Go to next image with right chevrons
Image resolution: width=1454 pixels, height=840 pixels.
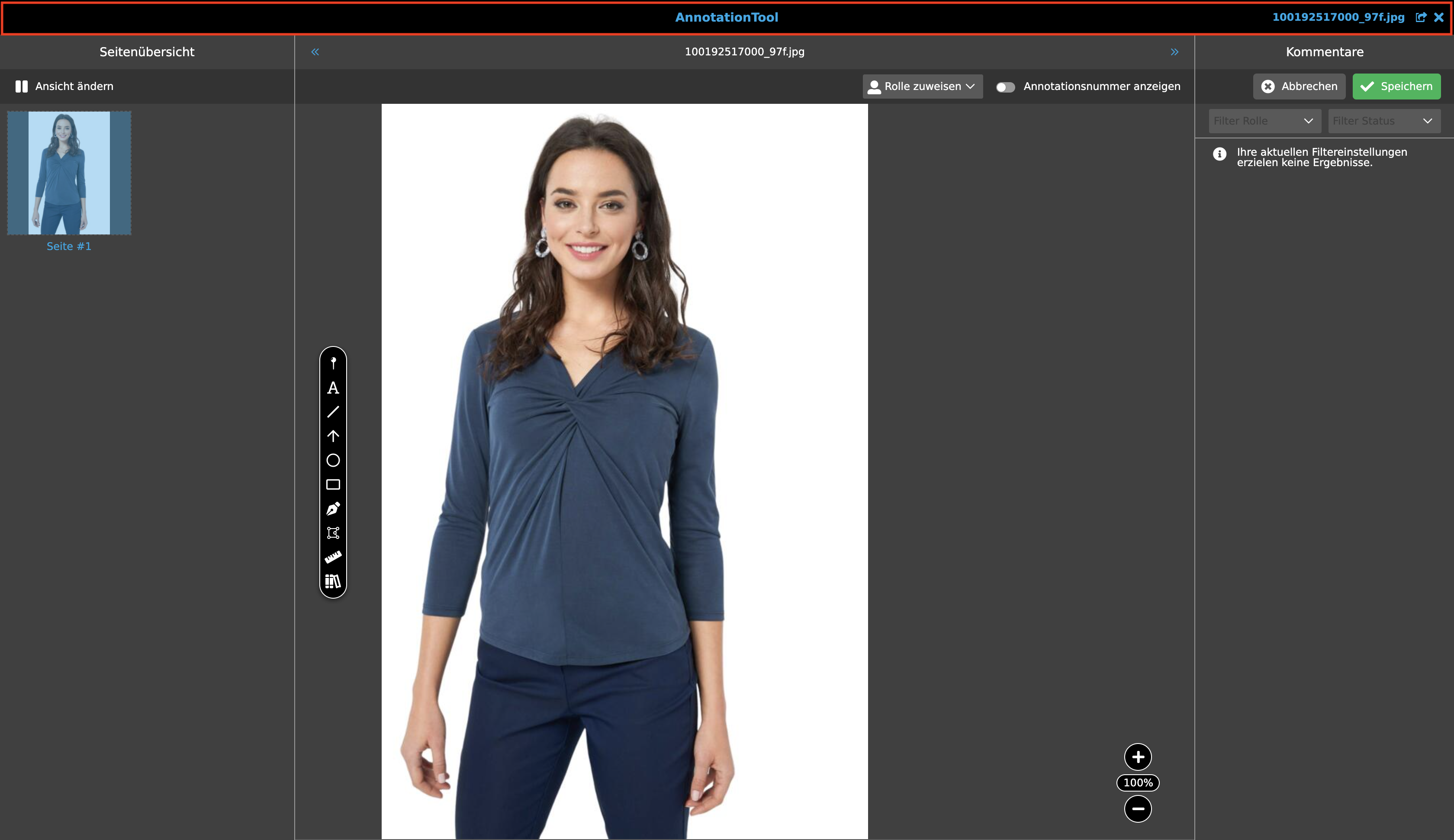tap(1174, 52)
